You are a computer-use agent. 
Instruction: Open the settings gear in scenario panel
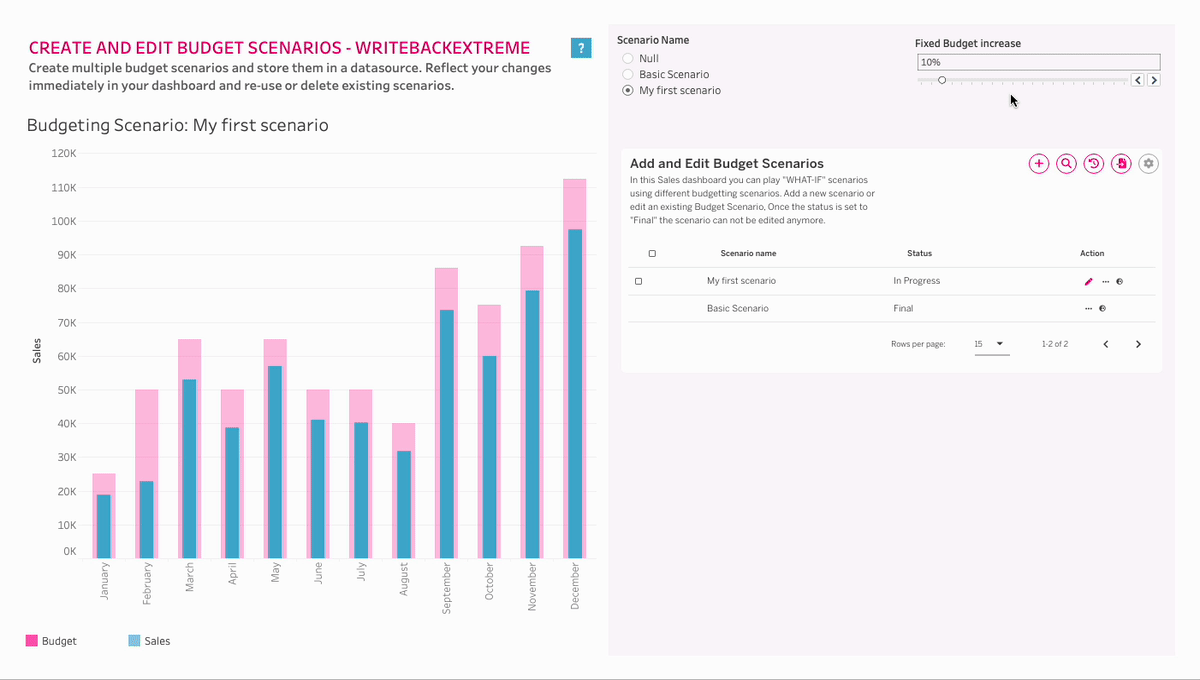(1149, 163)
